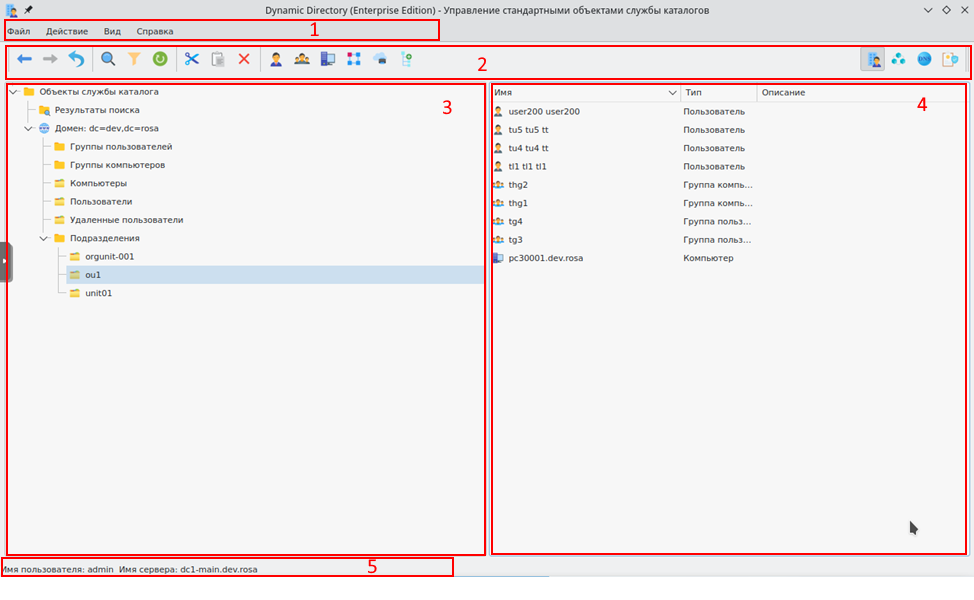Viewport: 974px width, 600px height.
Task: Toggle the directory objects view button
Action: click(x=872, y=60)
